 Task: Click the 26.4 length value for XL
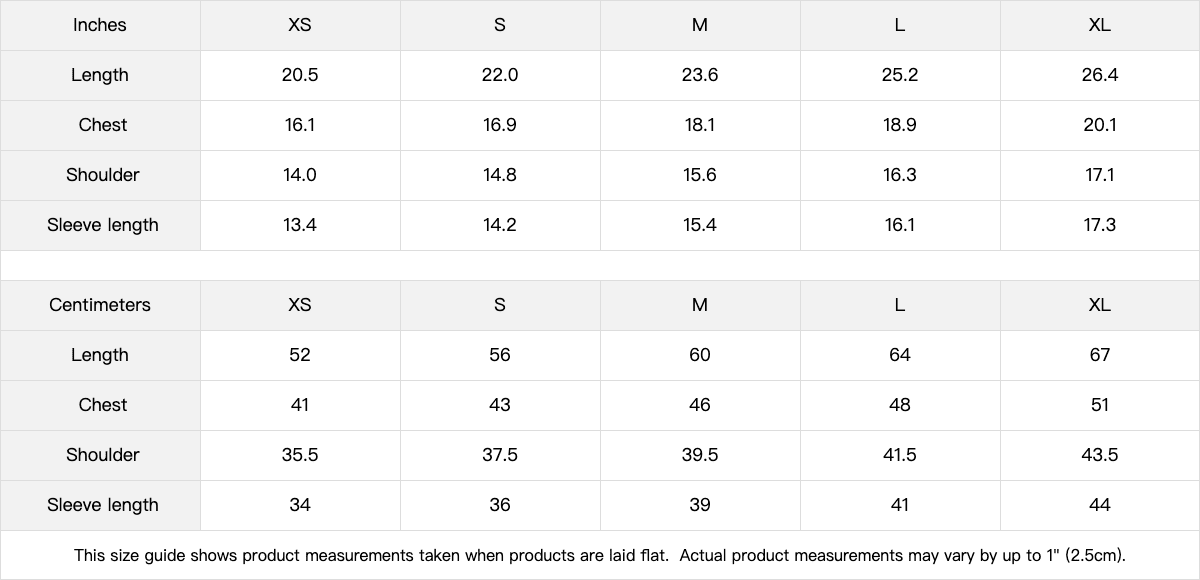[x=1099, y=75]
